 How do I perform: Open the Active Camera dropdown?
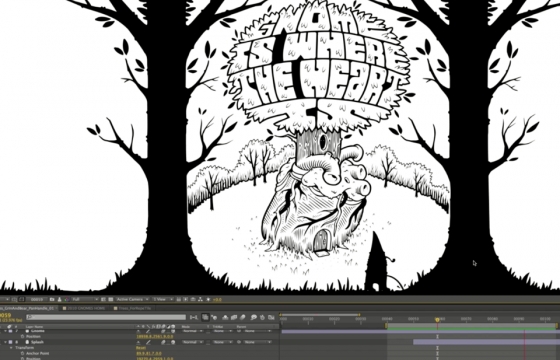click(132, 299)
